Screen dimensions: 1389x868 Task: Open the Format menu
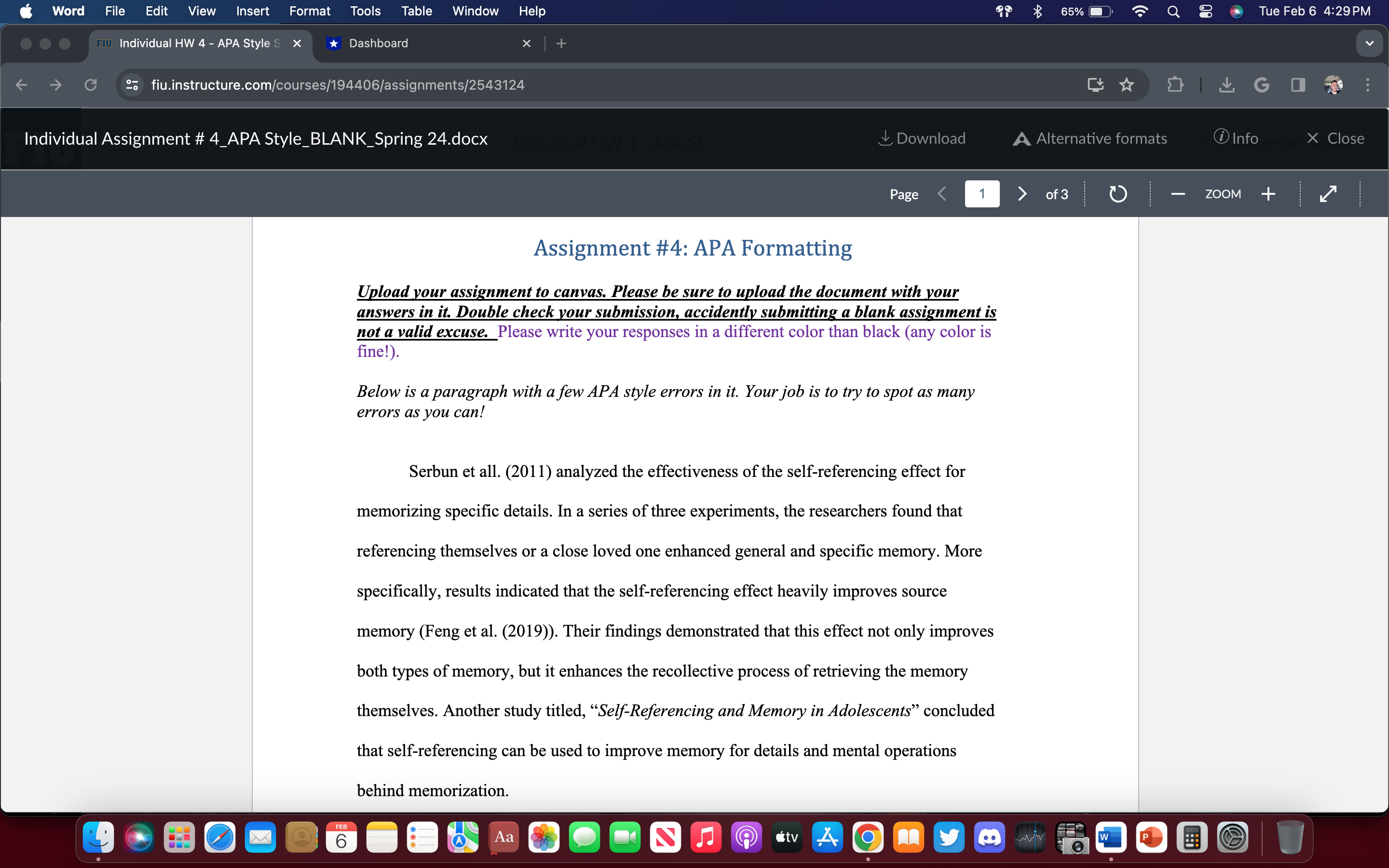pyautogui.click(x=309, y=11)
